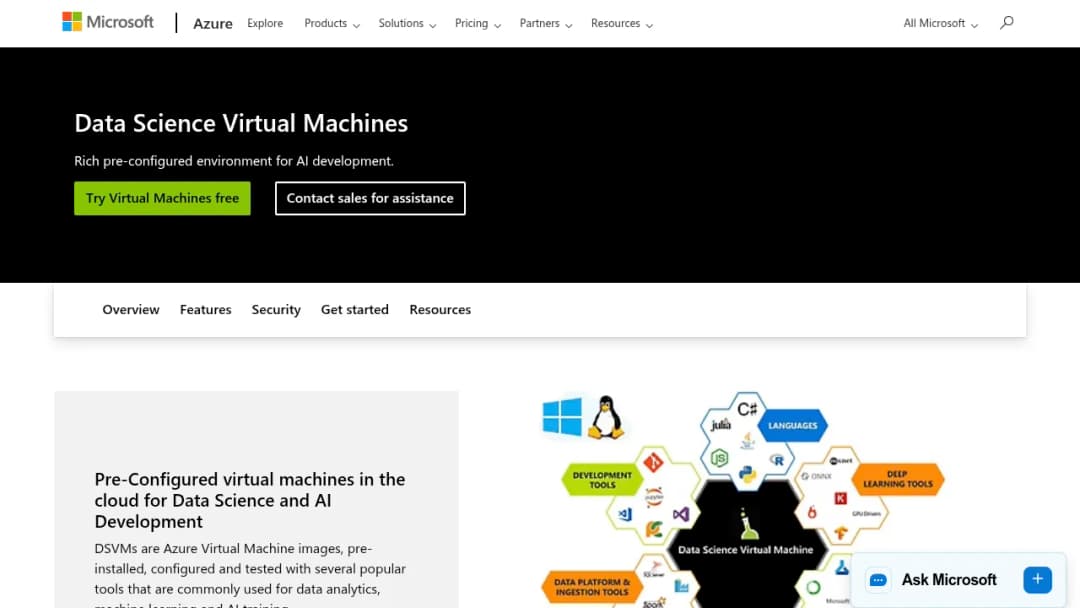The height and width of the screenshot is (608, 1080).
Task: Click the Microsoft logo
Action: pos(107,22)
